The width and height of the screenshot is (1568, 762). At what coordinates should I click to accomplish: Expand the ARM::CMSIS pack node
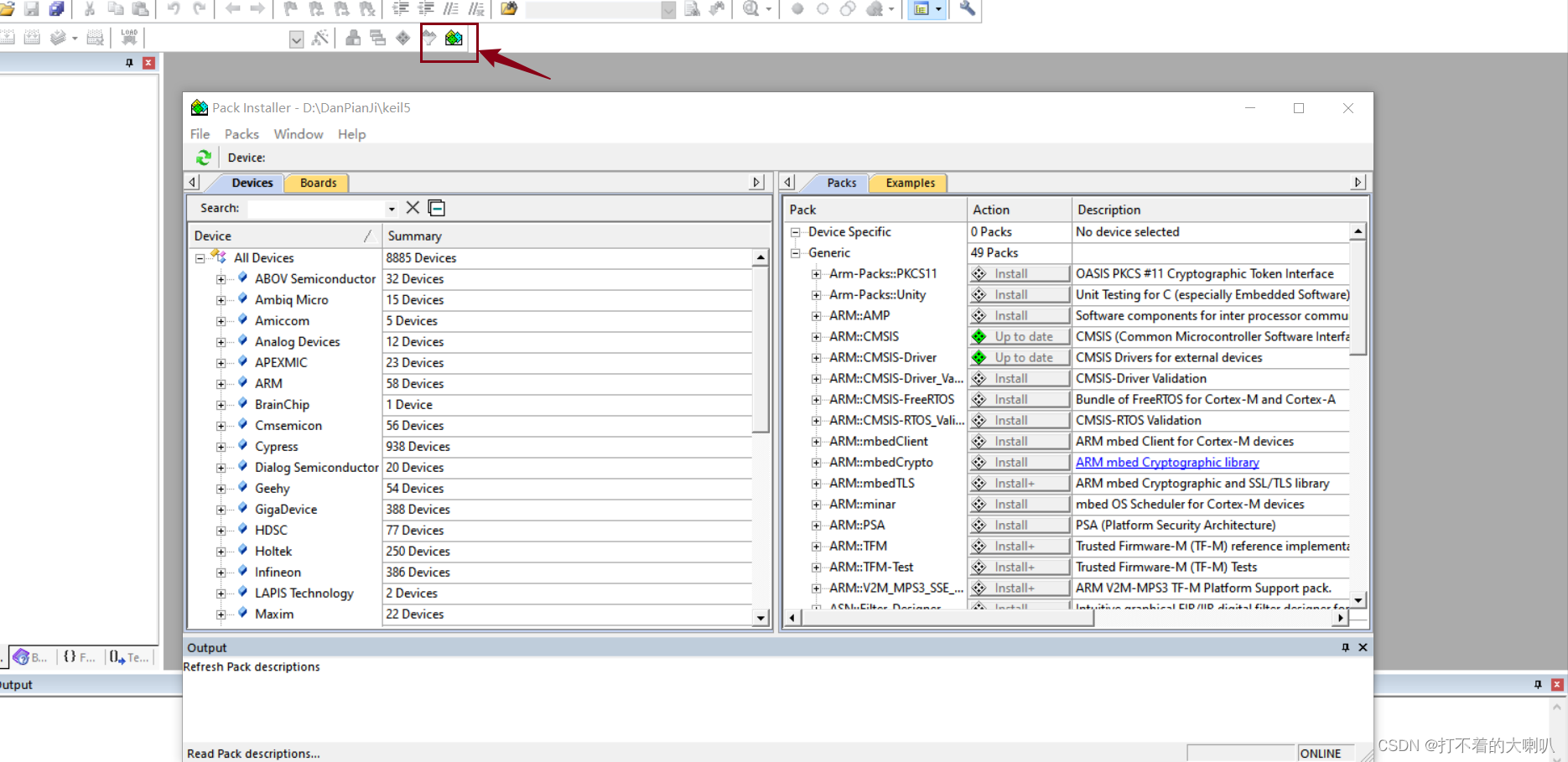click(x=816, y=337)
